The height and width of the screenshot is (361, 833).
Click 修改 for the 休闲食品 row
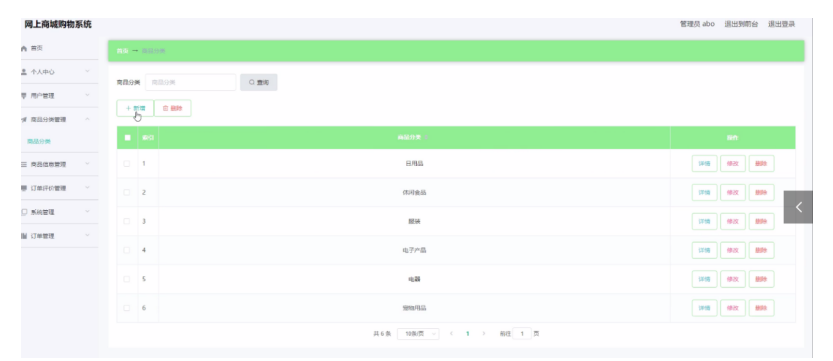733,192
